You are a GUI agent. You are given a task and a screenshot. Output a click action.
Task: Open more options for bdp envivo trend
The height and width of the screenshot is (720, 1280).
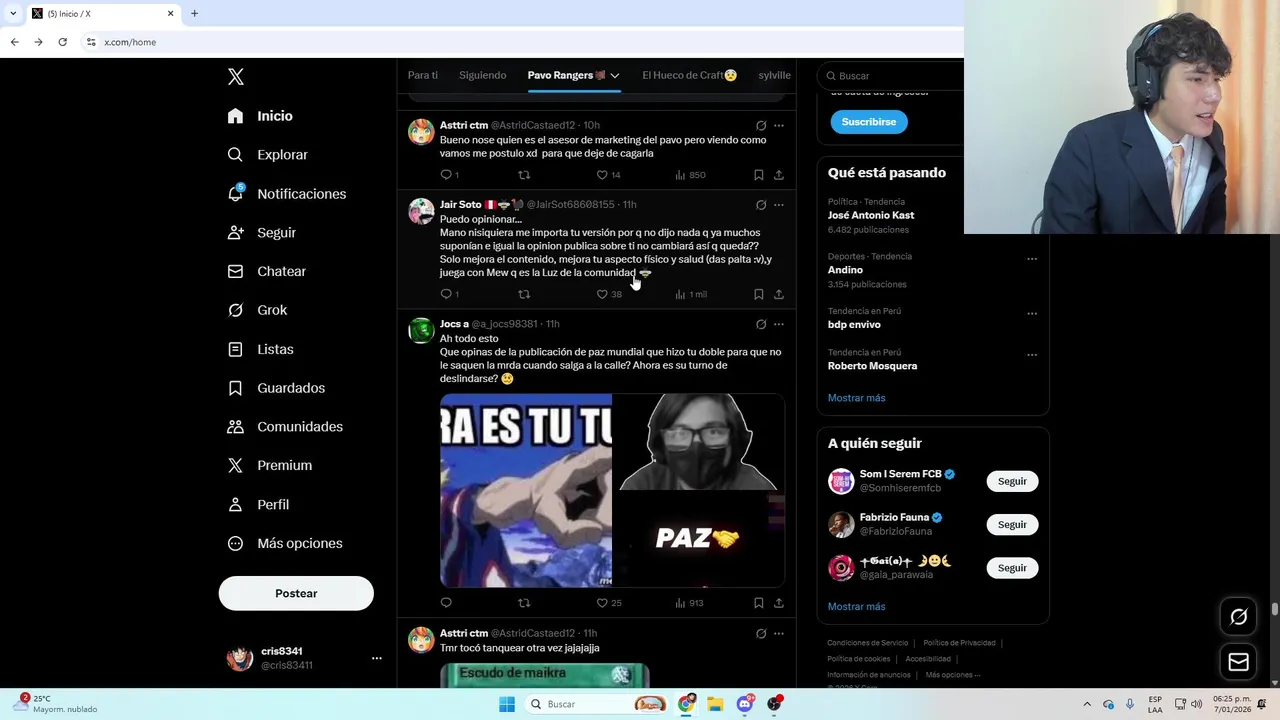pyautogui.click(x=1032, y=314)
